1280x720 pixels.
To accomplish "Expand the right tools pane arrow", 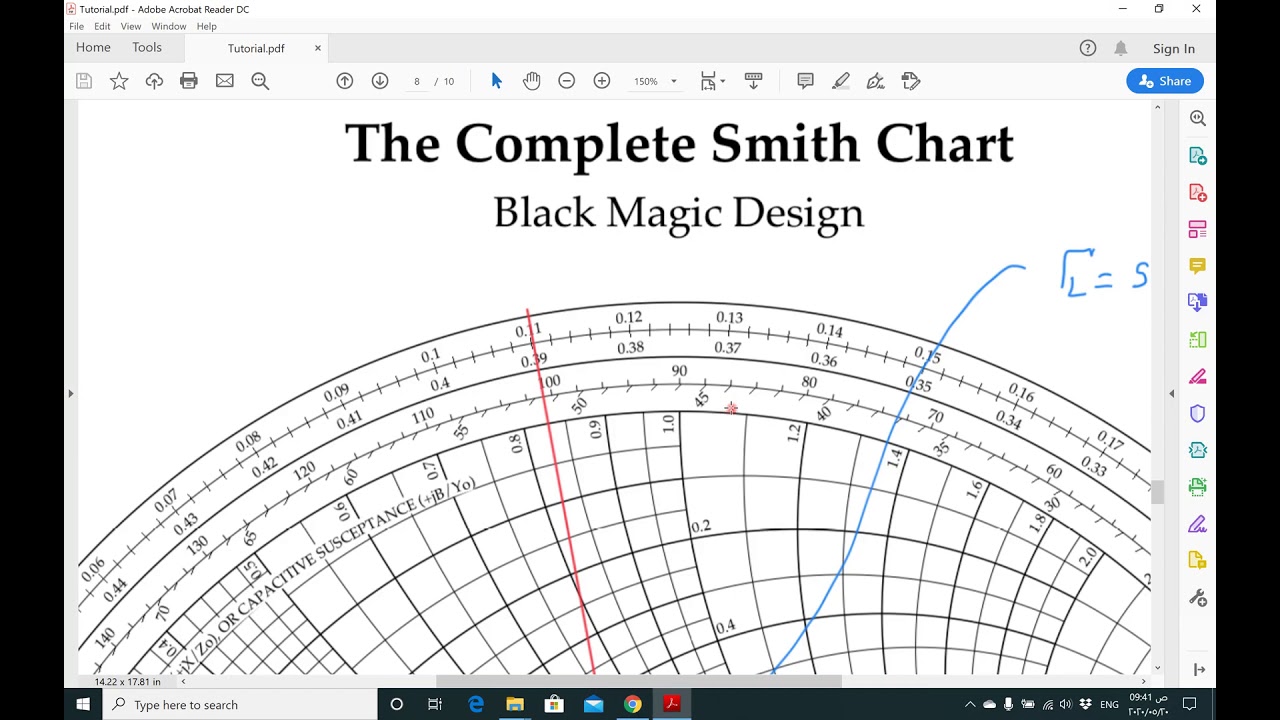I will [x=1197, y=669].
